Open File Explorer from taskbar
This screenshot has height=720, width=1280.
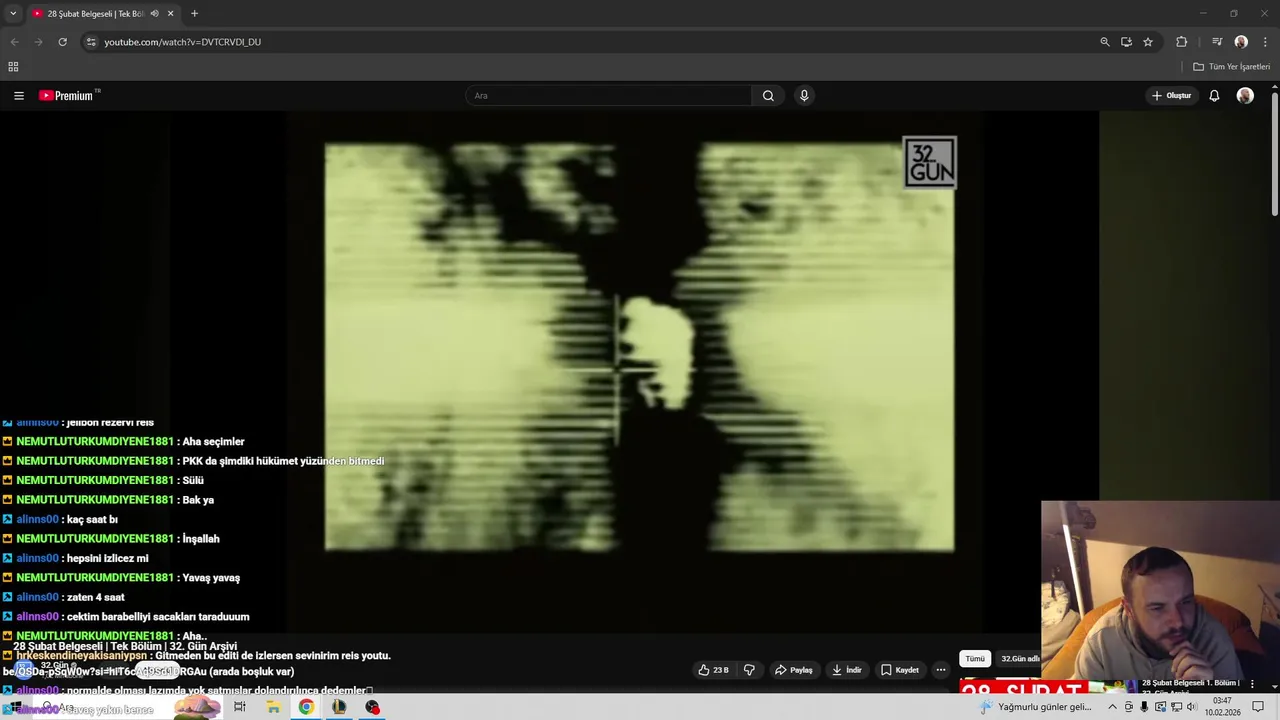pyautogui.click(x=273, y=707)
